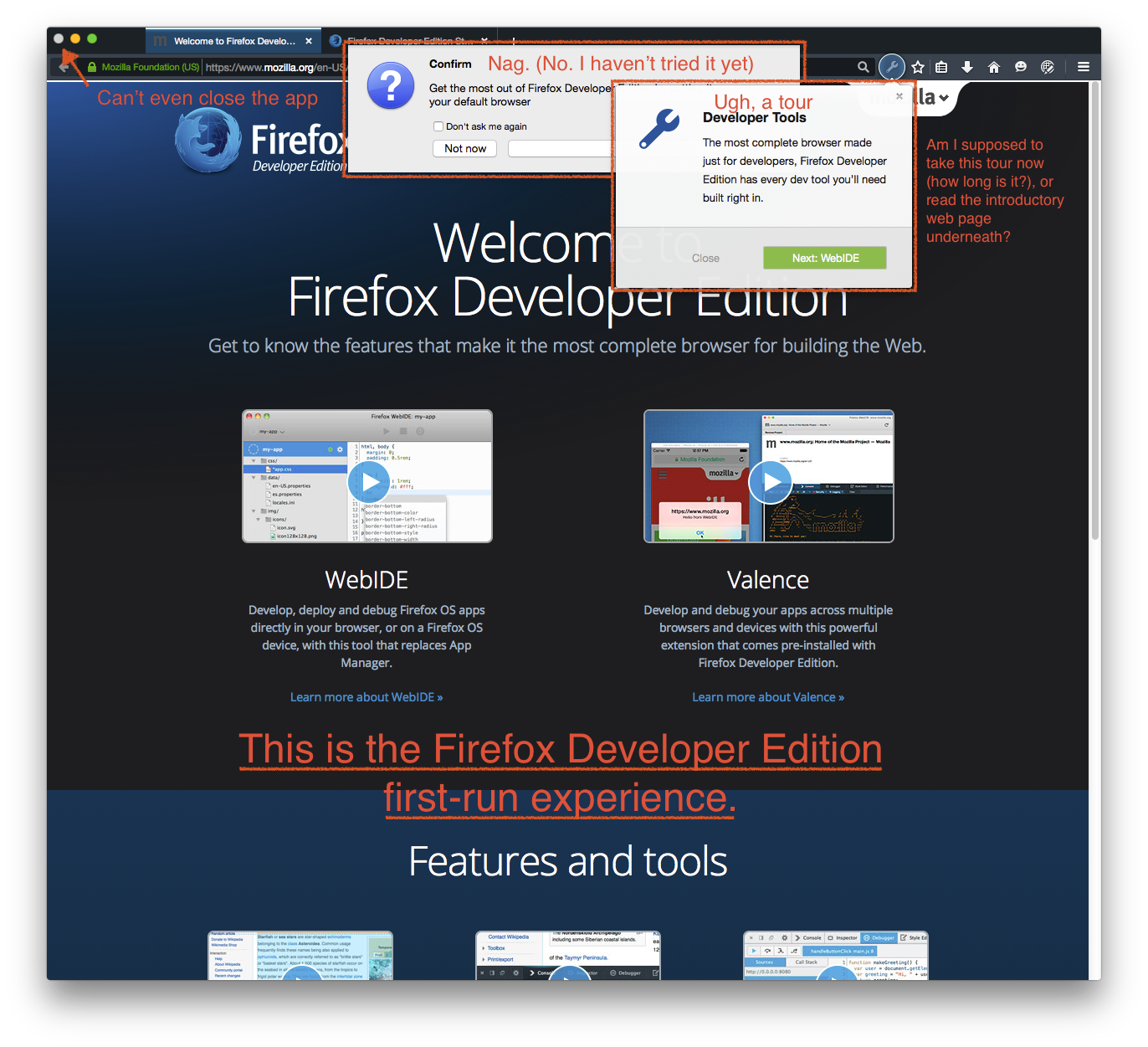Check the Don't ask me again checkbox
Screen dimensions: 1148x1047
click(x=438, y=126)
